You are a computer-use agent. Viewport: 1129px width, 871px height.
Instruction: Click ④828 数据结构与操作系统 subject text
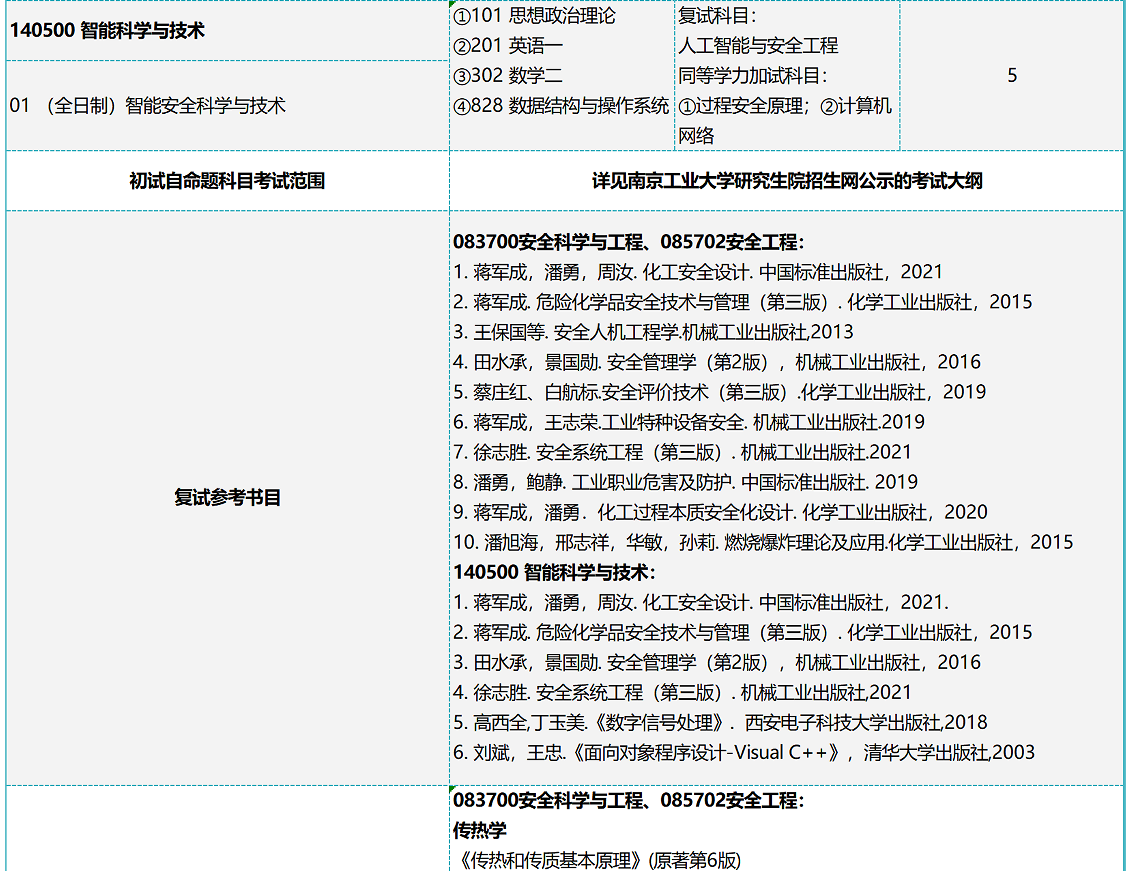pos(561,106)
